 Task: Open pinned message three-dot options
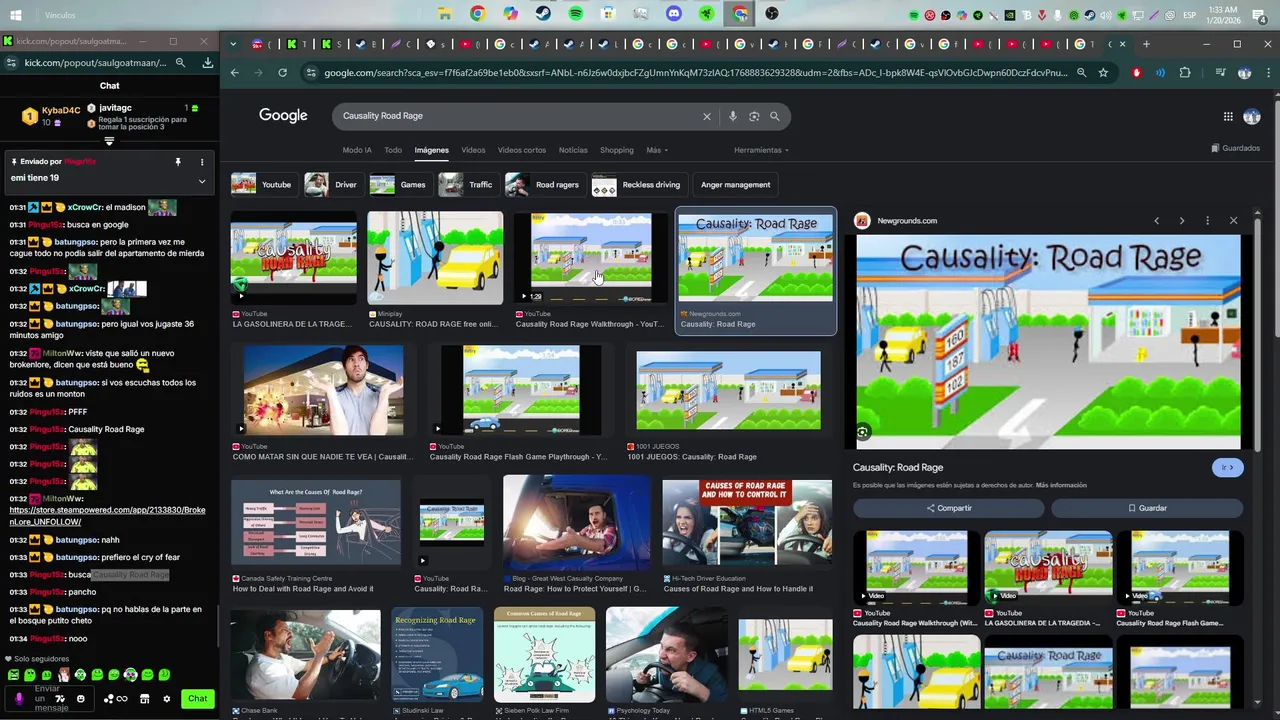click(202, 162)
